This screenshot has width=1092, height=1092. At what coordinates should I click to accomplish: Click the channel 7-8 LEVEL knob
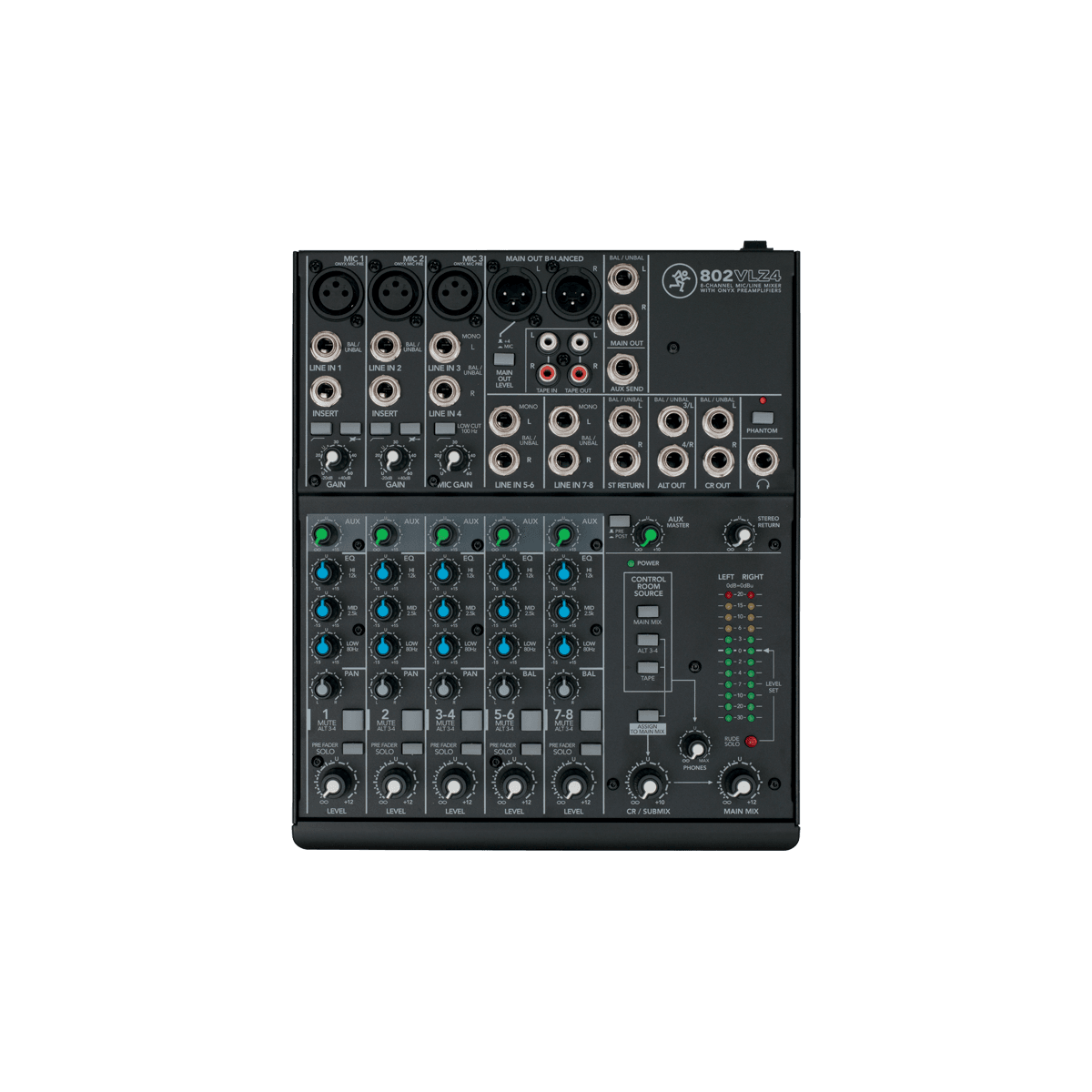click(x=572, y=784)
